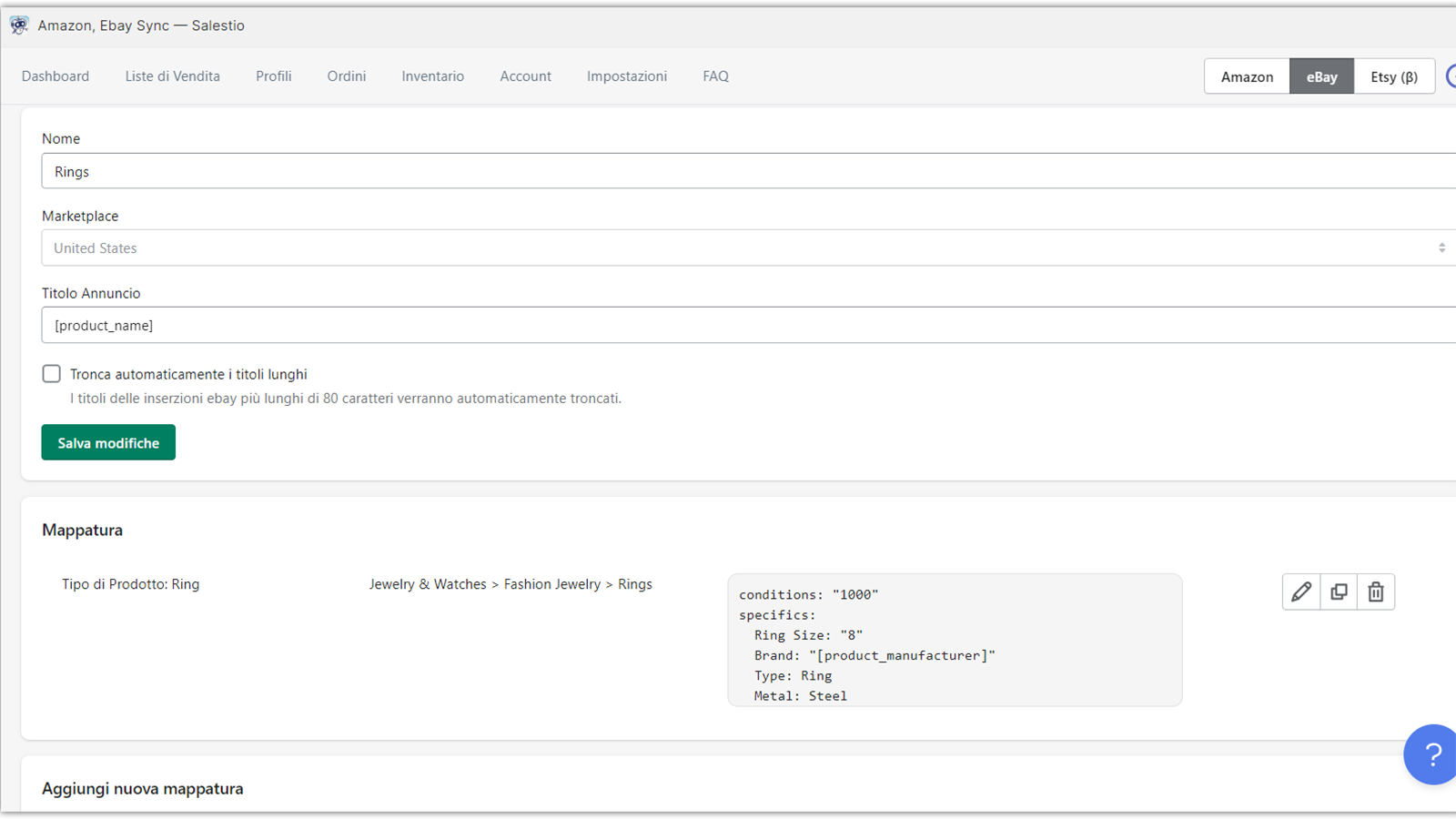This screenshot has width=1456, height=819.
Task: Open the Account menu
Action: click(526, 76)
